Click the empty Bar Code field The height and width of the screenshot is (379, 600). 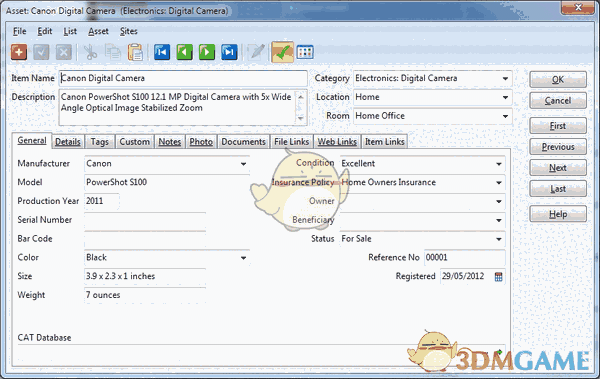(145, 239)
